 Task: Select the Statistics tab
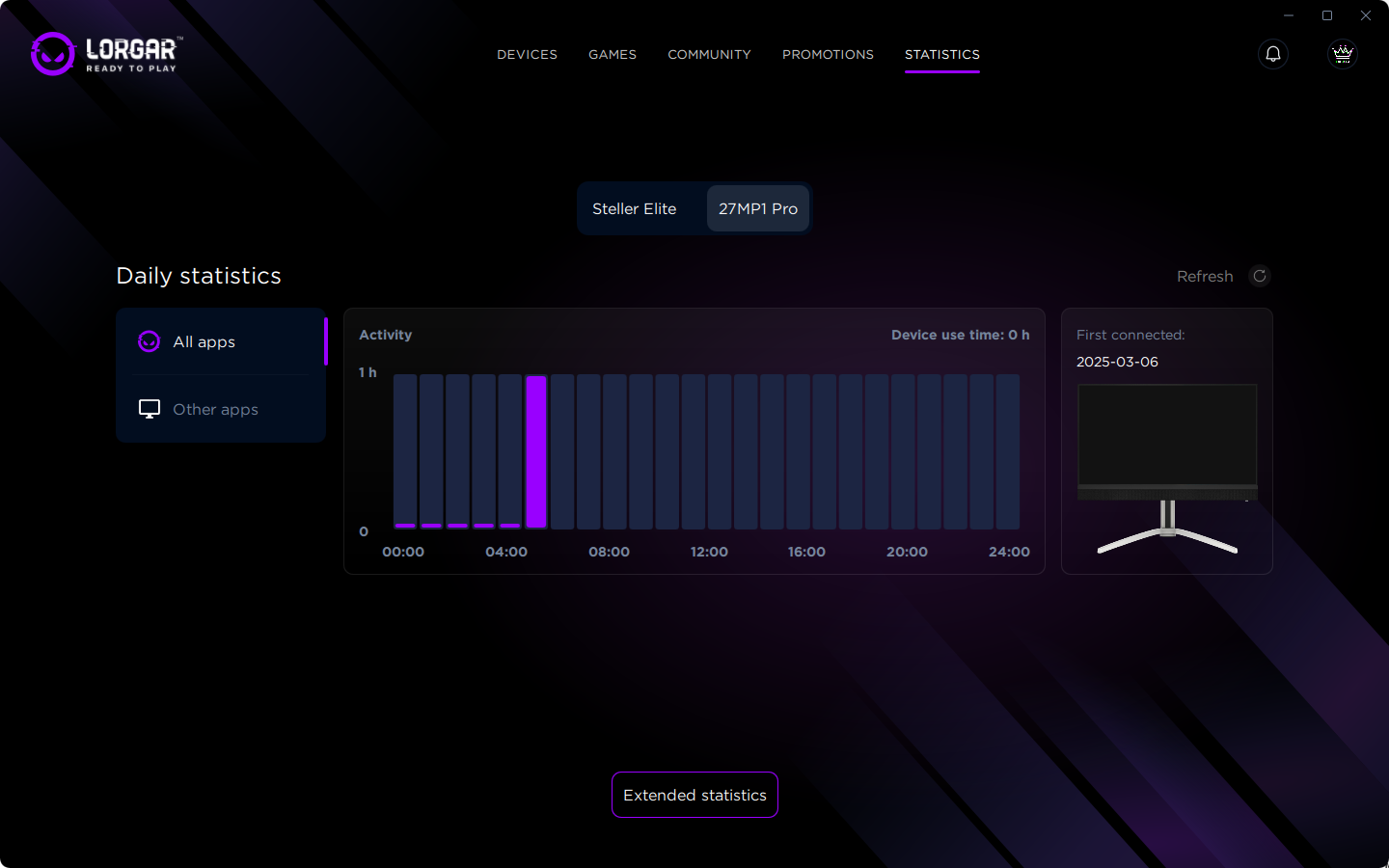[942, 54]
